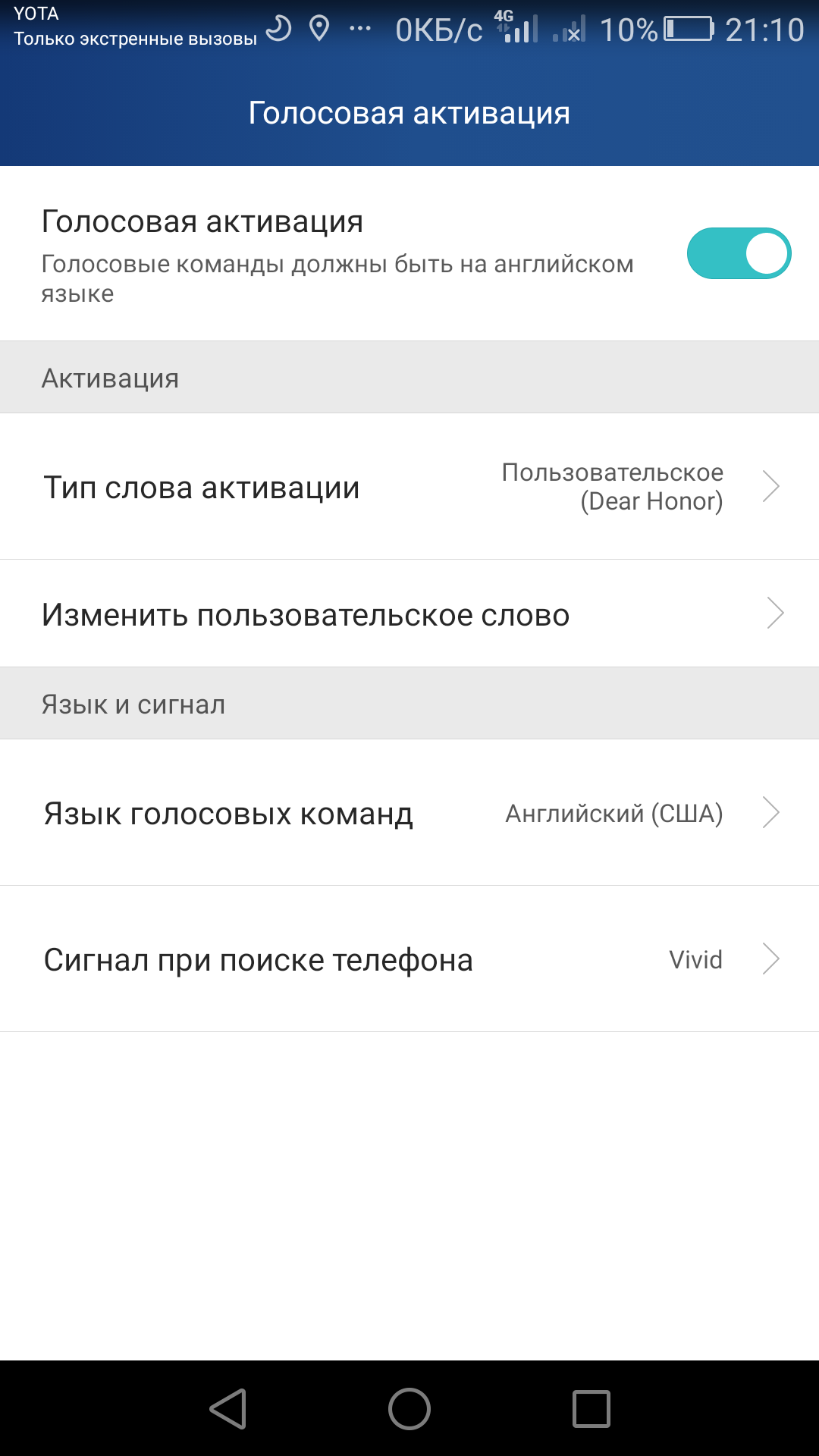
Task: Tap the Vivid signal value
Action: [695, 959]
